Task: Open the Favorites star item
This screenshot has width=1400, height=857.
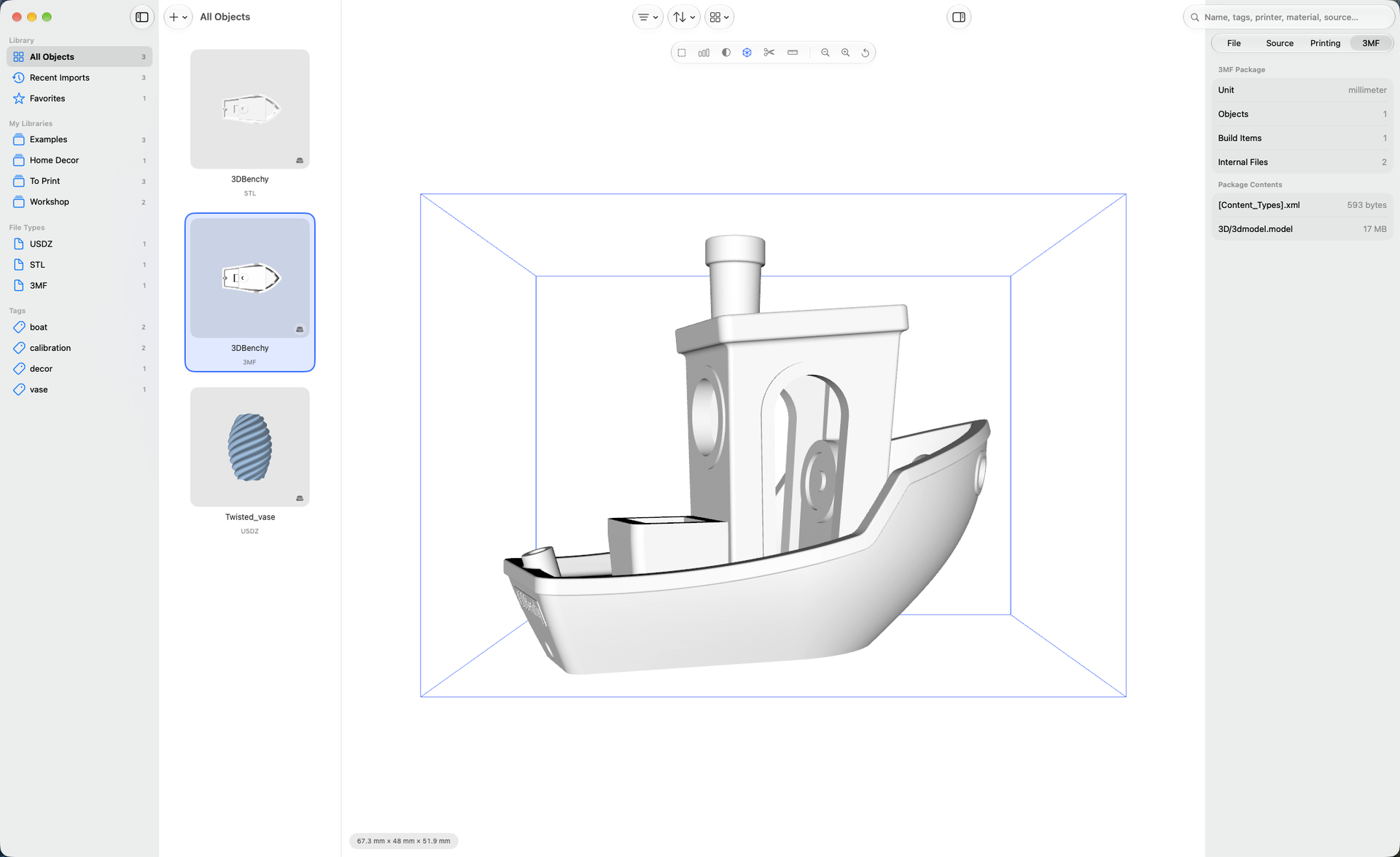Action: [x=79, y=98]
